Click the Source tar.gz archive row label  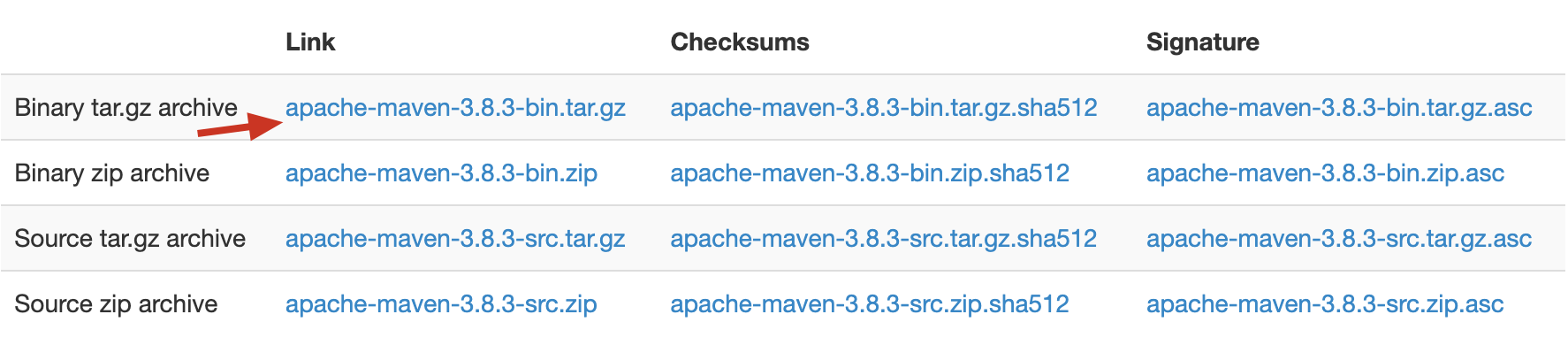point(130,239)
